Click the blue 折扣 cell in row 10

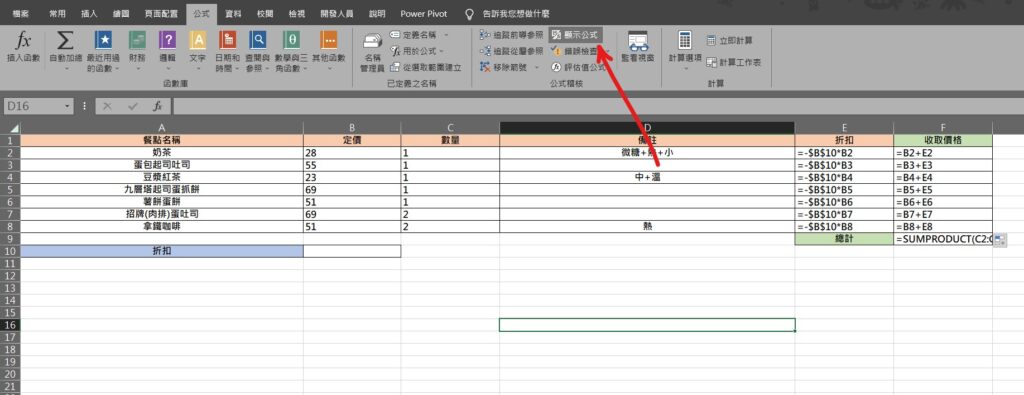[162, 251]
